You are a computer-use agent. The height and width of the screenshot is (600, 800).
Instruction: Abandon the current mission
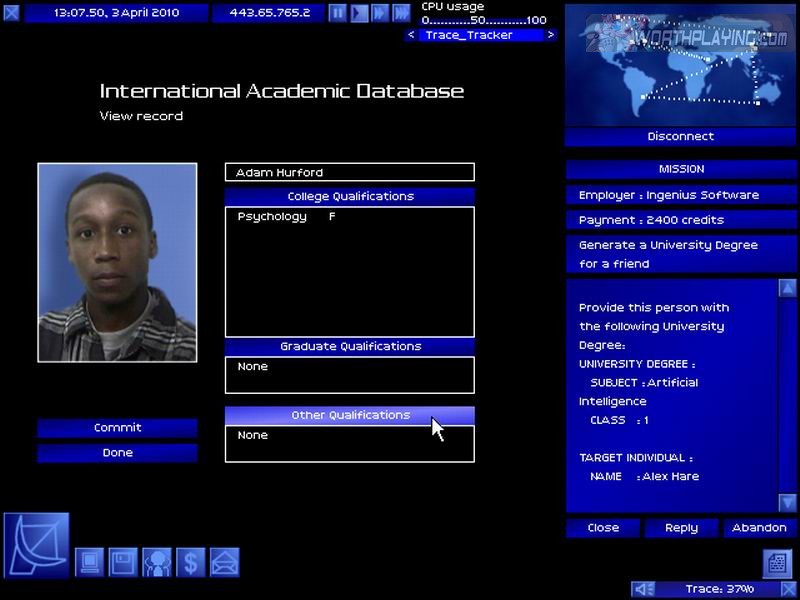click(759, 528)
